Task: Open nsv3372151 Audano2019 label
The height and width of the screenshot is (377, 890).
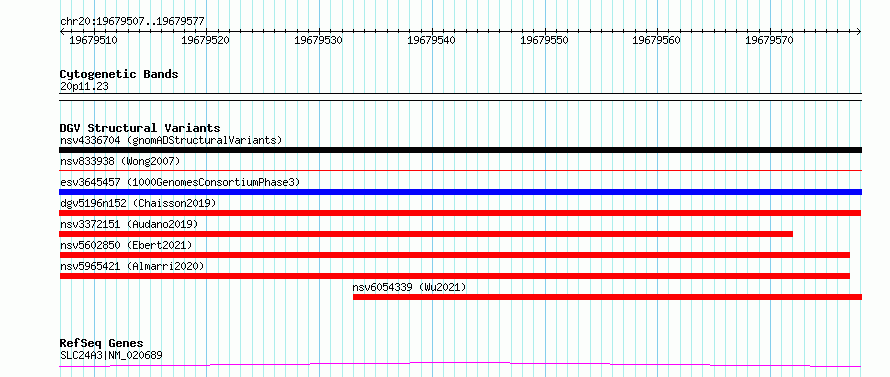Action: [x=129, y=224]
